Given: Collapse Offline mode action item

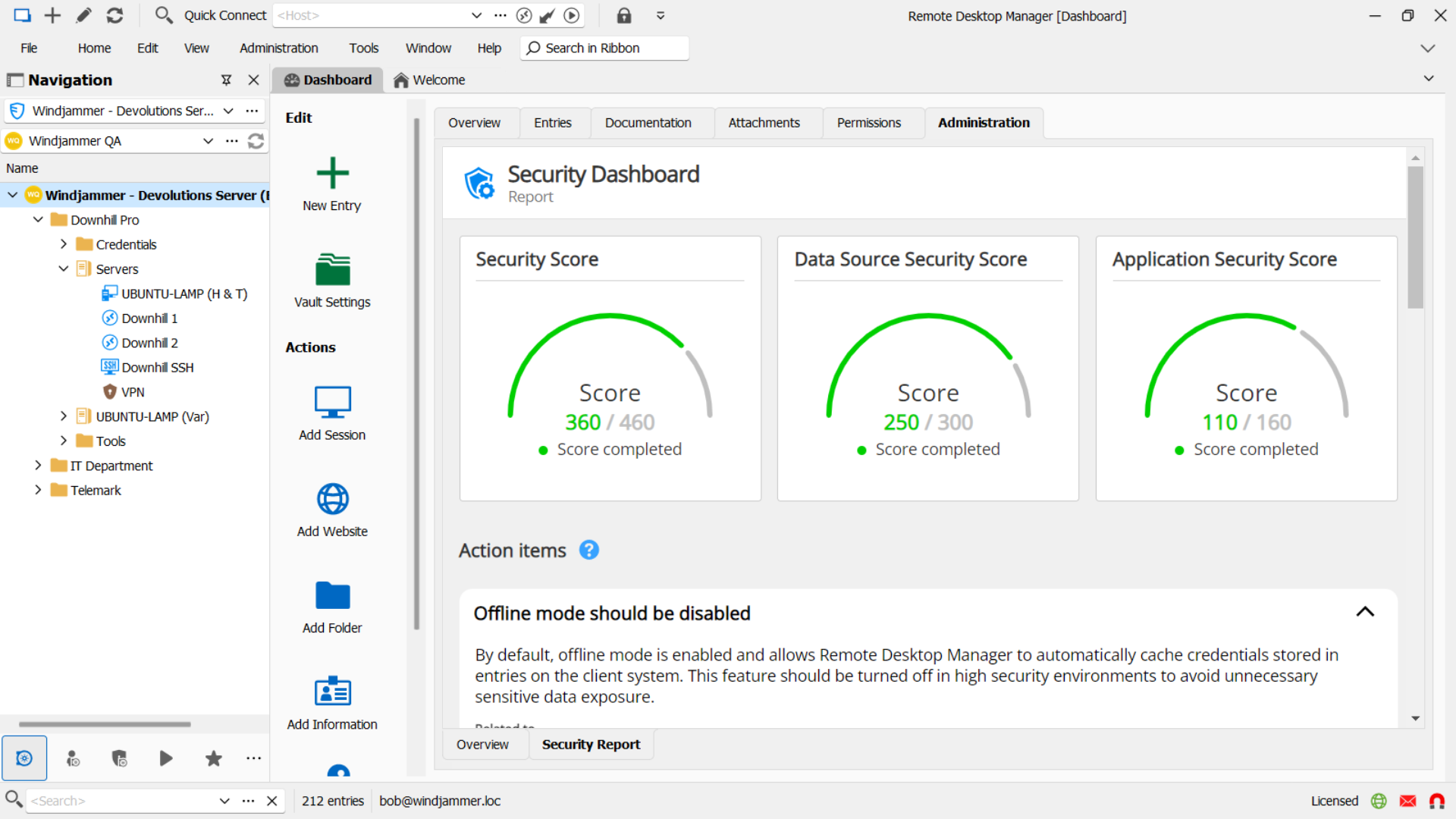Looking at the screenshot, I should click(x=1365, y=612).
